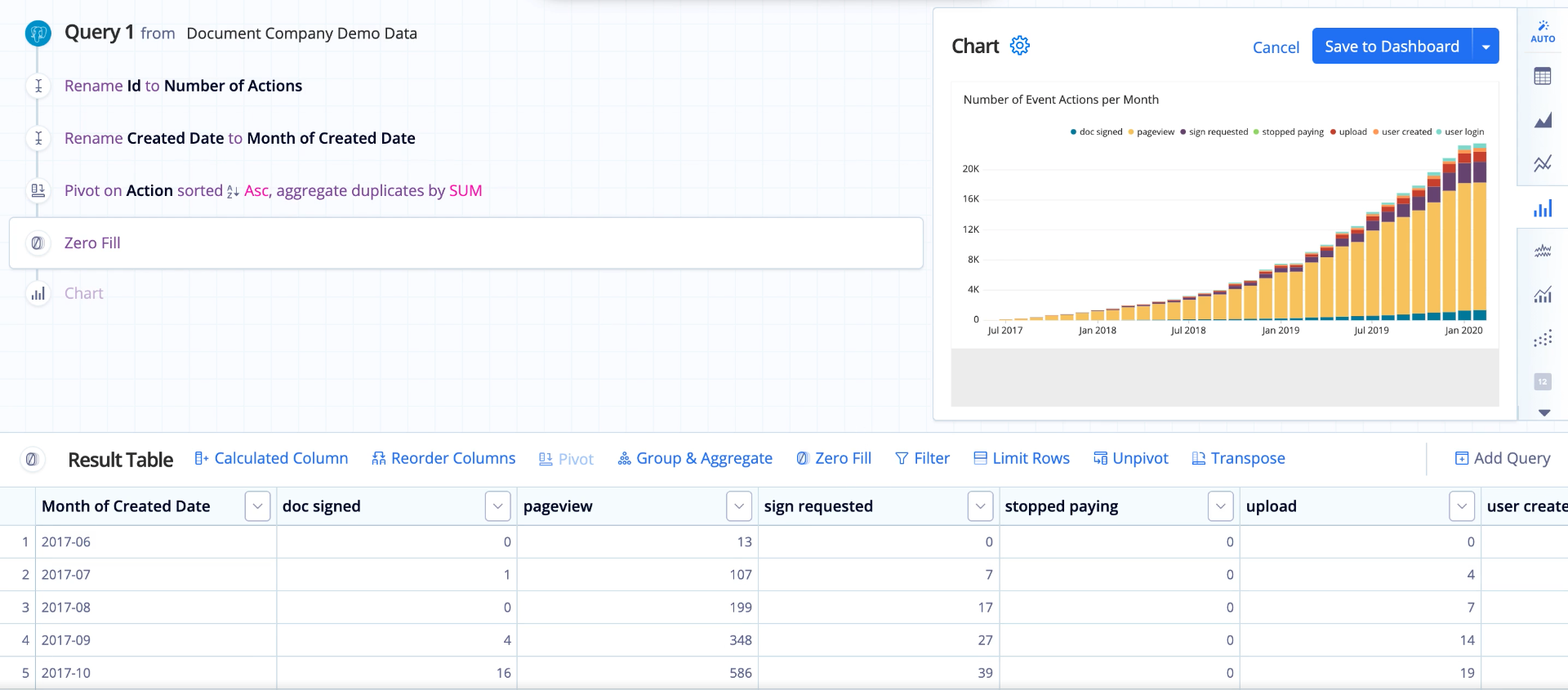Click Save to Dashboard button

click(x=1392, y=47)
